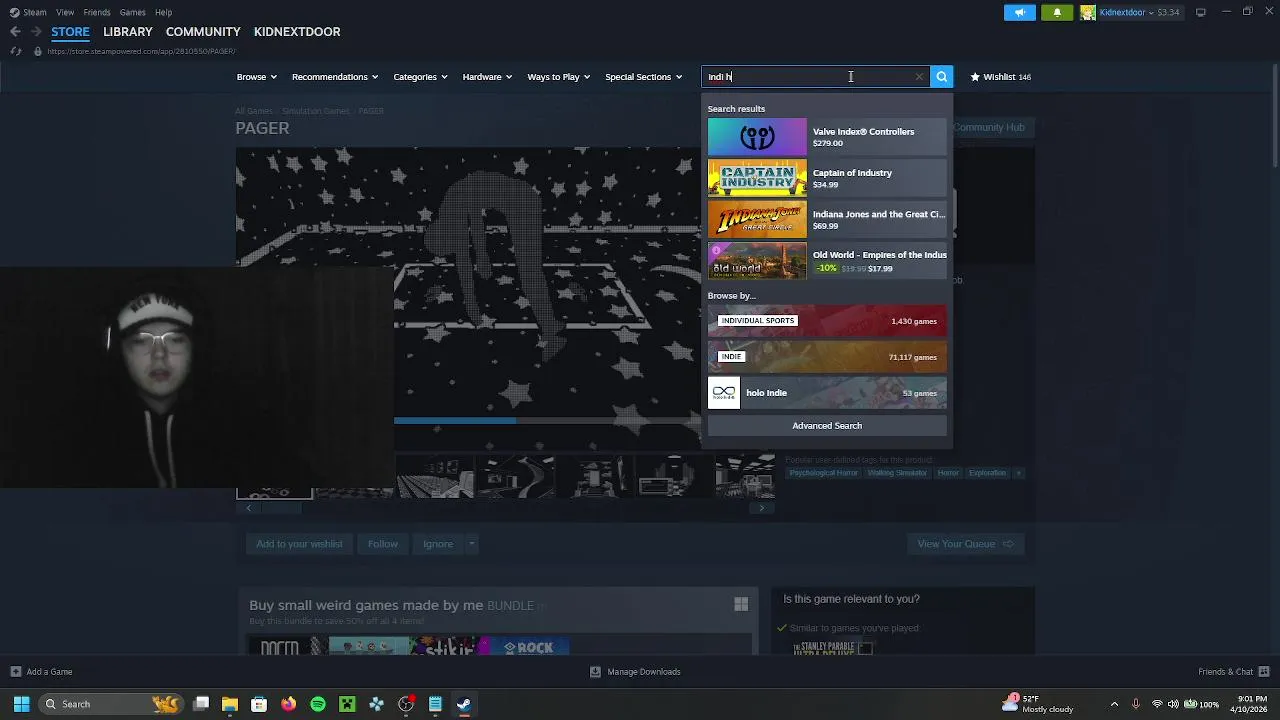The height and width of the screenshot is (720, 1280).
Task: Expand the Hardware dropdown
Action: tap(487, 77)
